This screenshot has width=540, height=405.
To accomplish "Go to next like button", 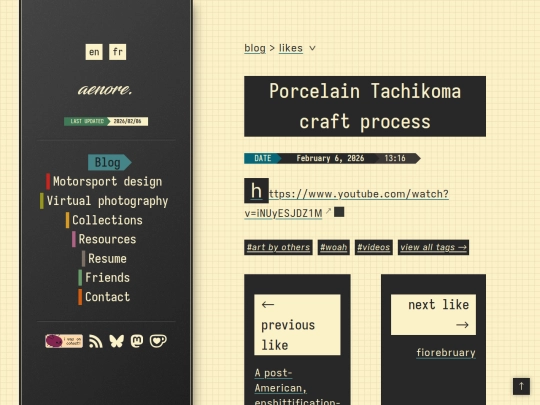I will [433, 314].
